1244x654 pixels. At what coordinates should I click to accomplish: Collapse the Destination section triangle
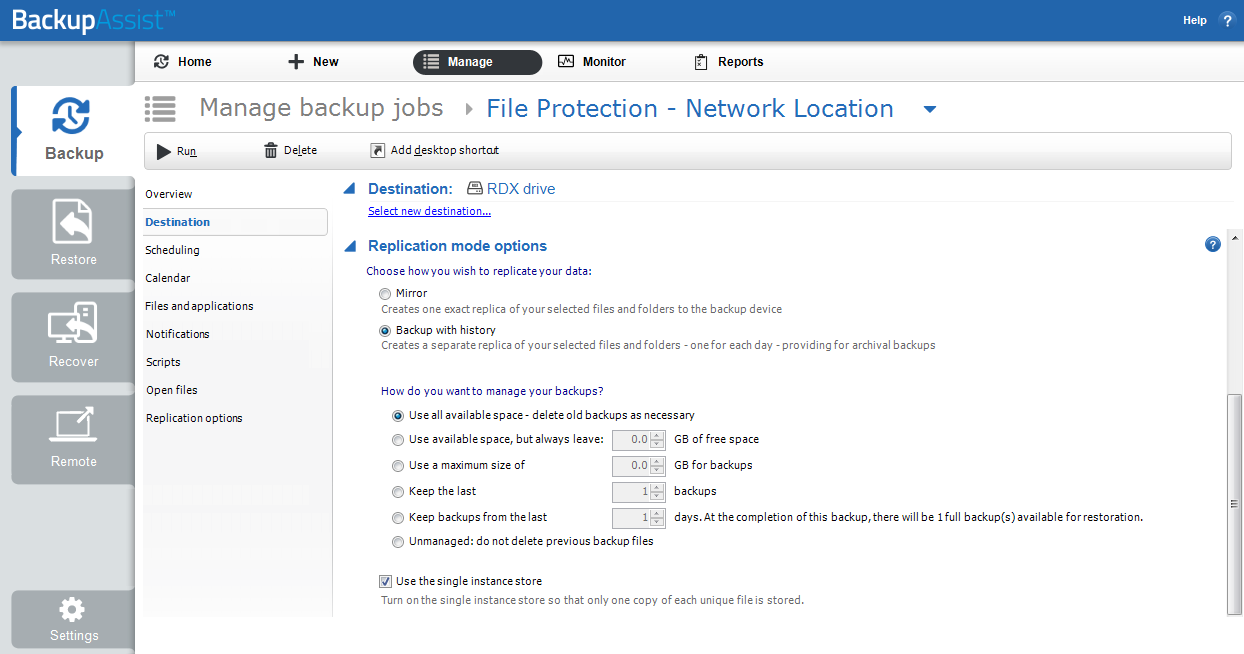click(349, 188)
